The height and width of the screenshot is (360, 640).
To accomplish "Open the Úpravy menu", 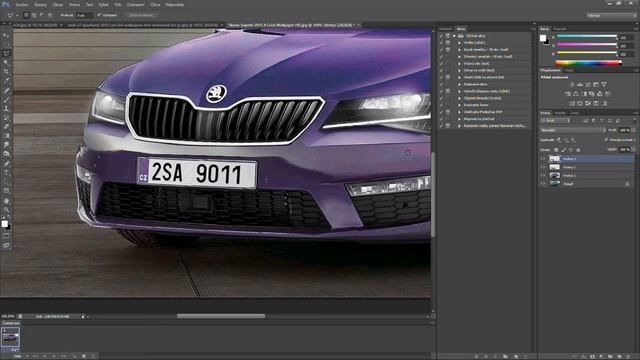I will 40,5.
